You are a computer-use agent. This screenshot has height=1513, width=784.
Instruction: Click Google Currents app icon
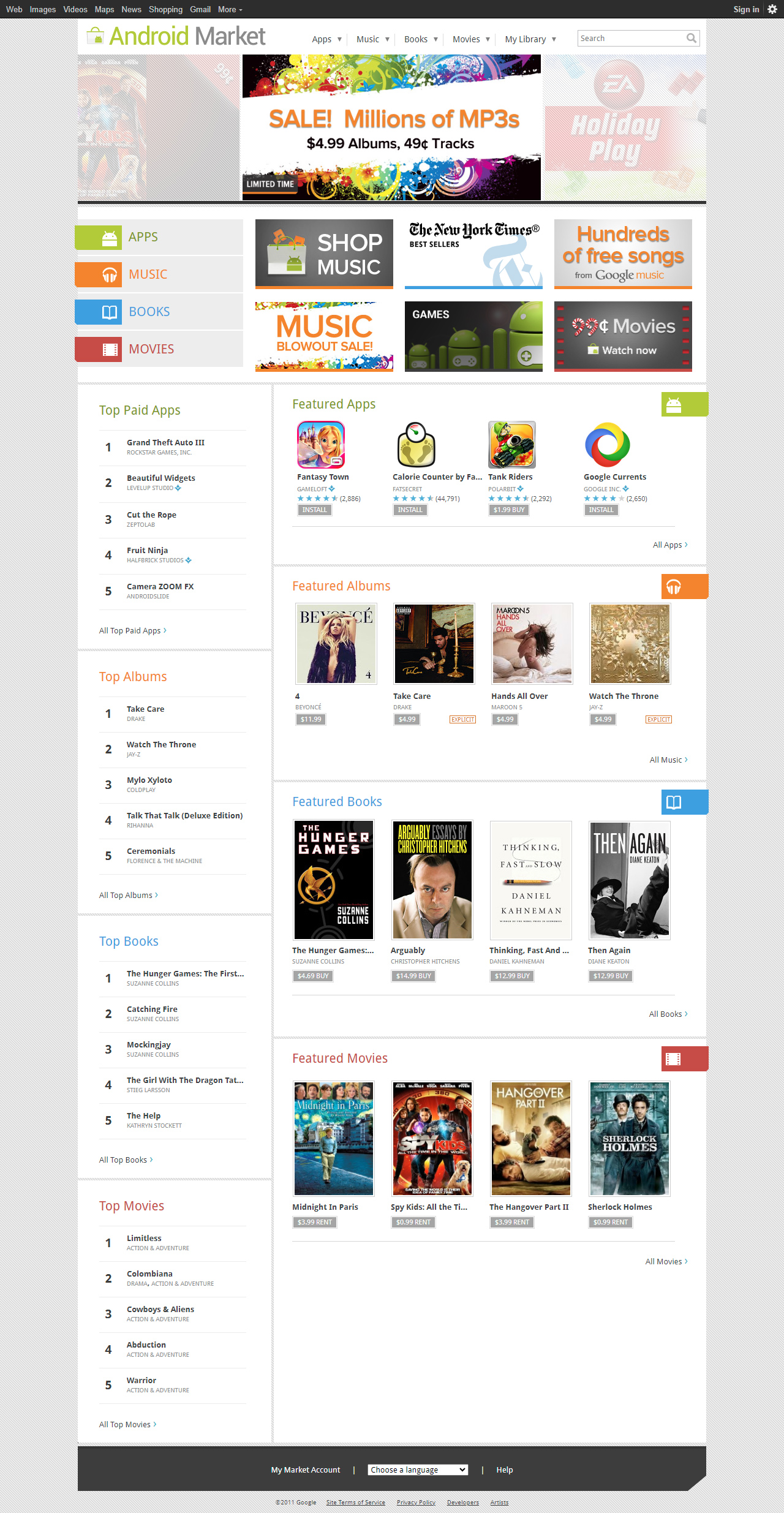click(608, 445)
